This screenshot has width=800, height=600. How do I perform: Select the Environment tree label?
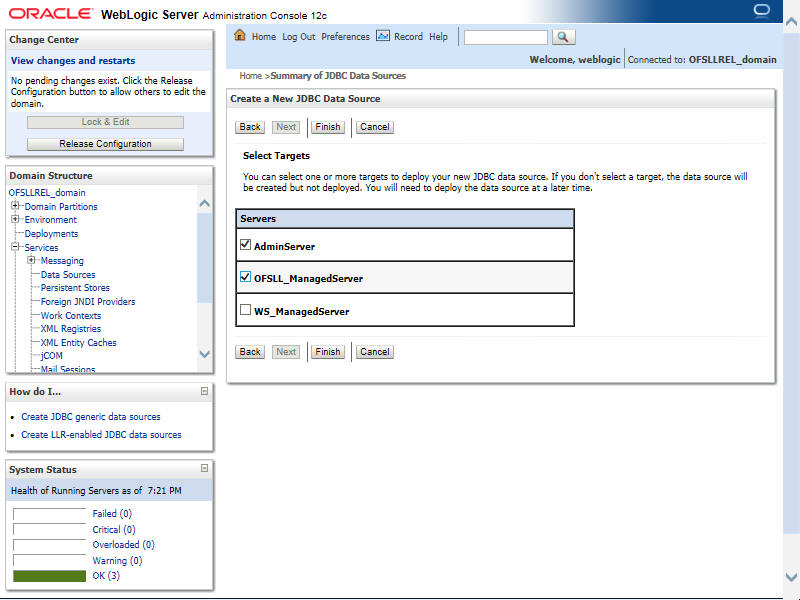[51, 220]
